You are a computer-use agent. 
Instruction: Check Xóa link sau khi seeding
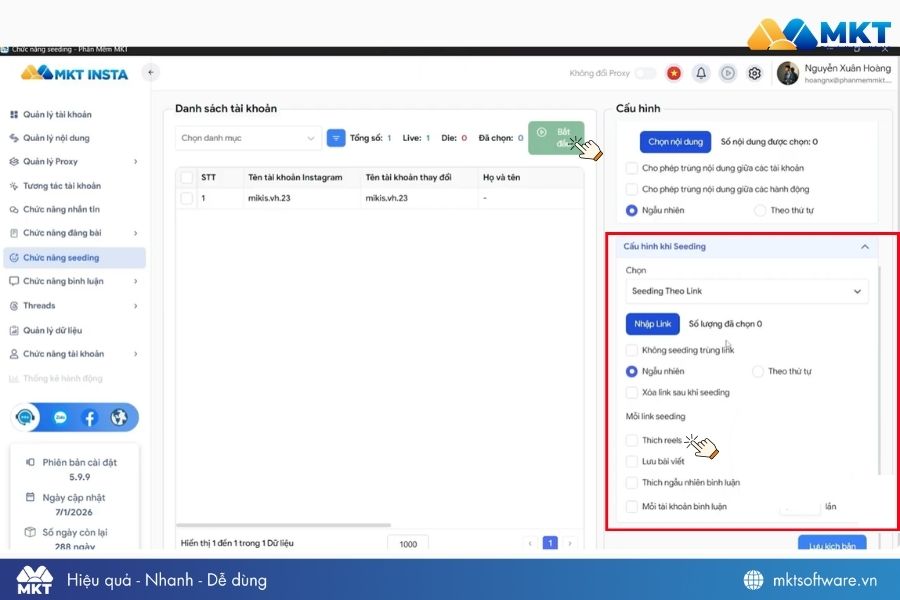[x=631, y=393]
